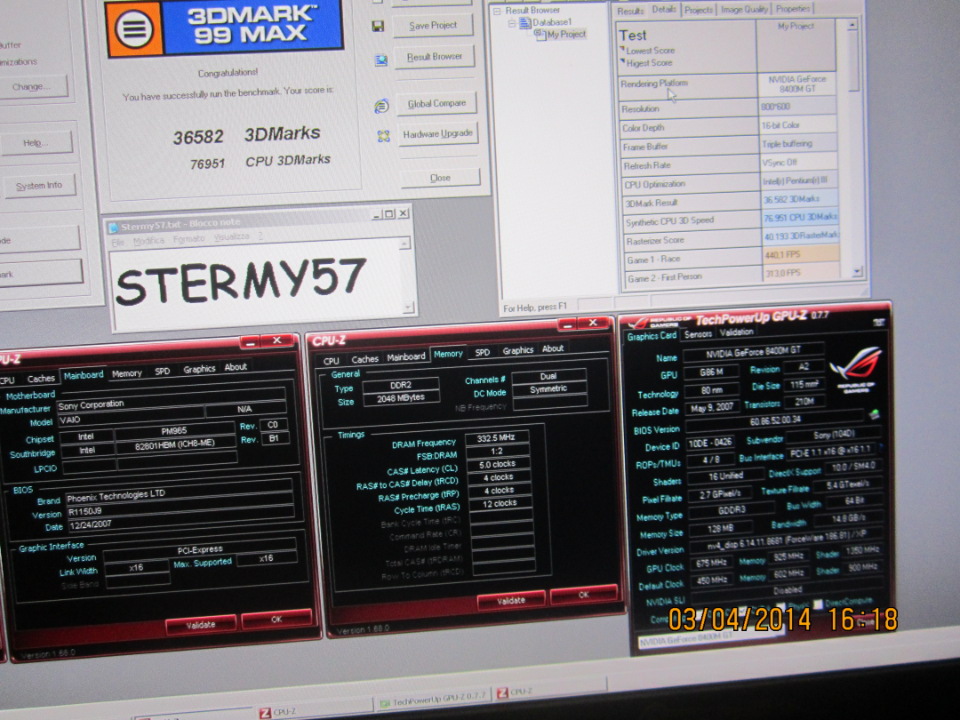Screen dimensions: 960x720
Task: Select My Project in the result tree
Action: [x=566, y=34]
